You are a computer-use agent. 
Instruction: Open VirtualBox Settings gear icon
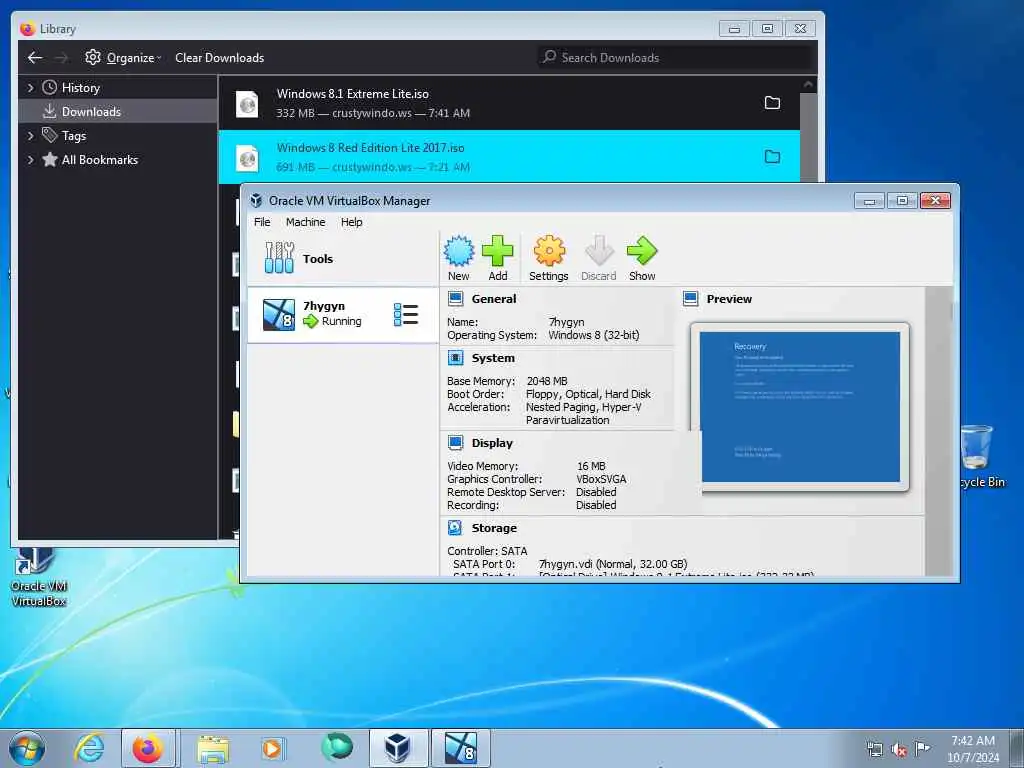pos(549,251)
